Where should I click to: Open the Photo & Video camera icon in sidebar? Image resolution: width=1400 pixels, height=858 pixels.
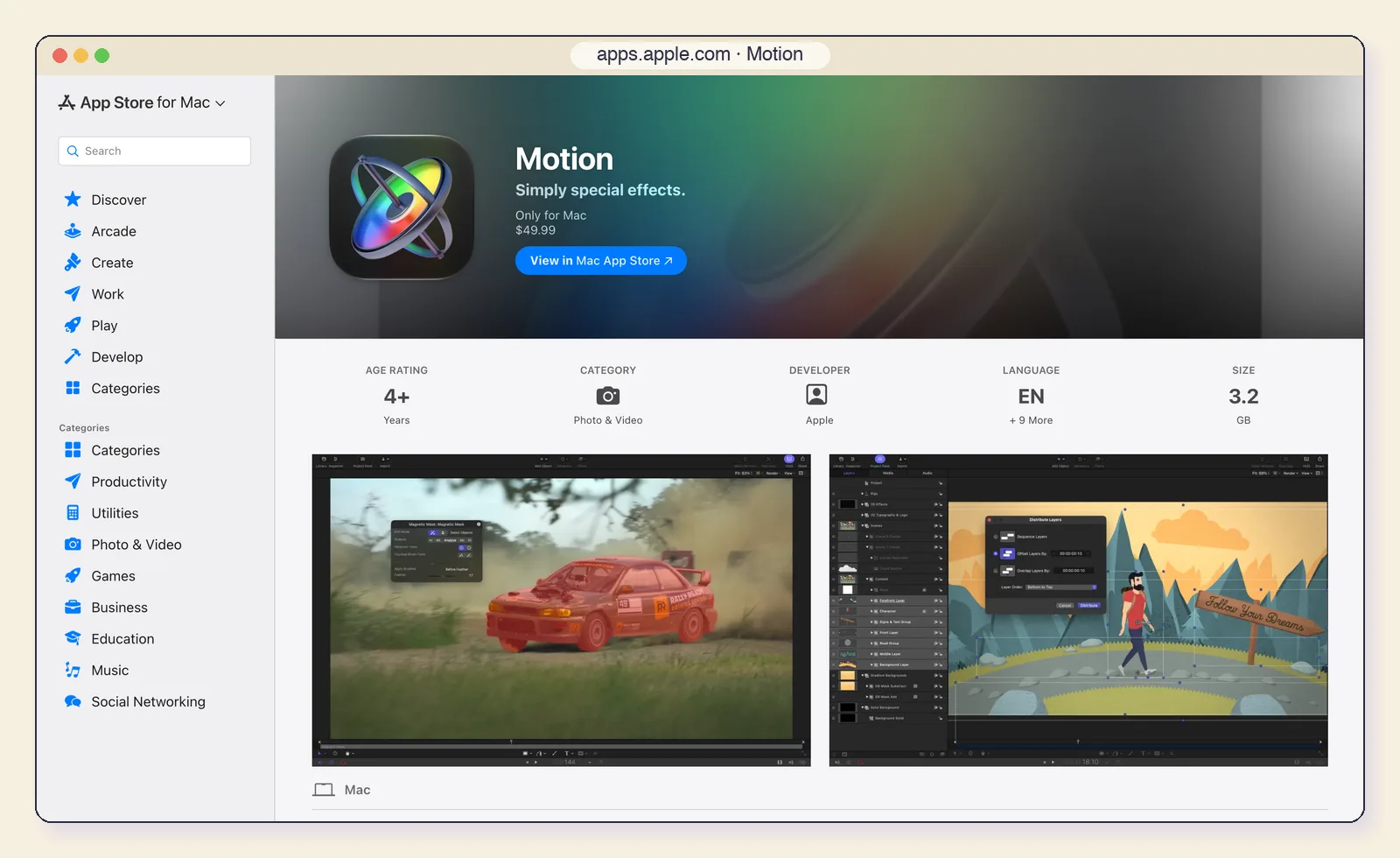pos(73,545)
